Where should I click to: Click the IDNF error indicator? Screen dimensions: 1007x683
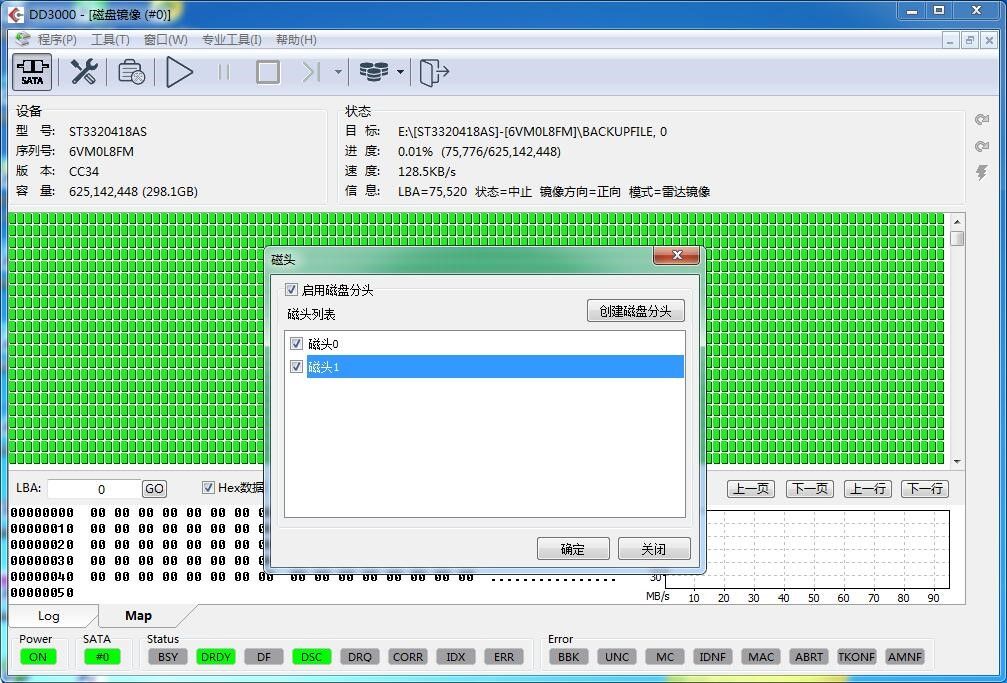click(713, 657)
